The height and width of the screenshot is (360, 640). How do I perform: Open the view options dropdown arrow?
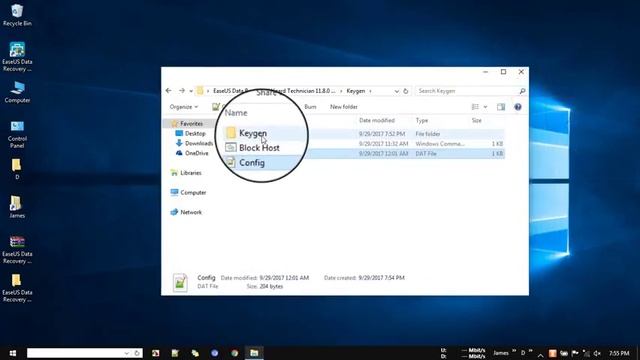click(x=485, y=107)
